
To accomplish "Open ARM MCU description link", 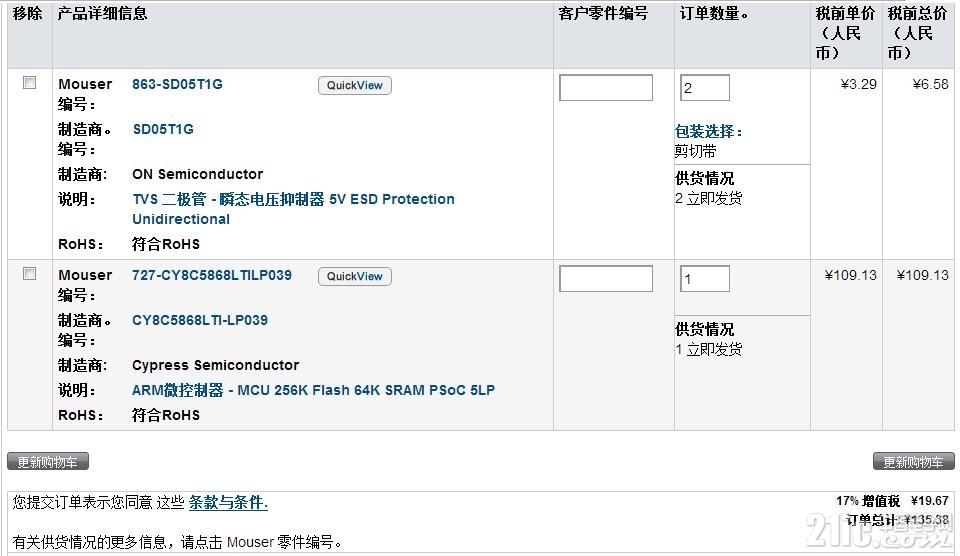I will (313, 390).
